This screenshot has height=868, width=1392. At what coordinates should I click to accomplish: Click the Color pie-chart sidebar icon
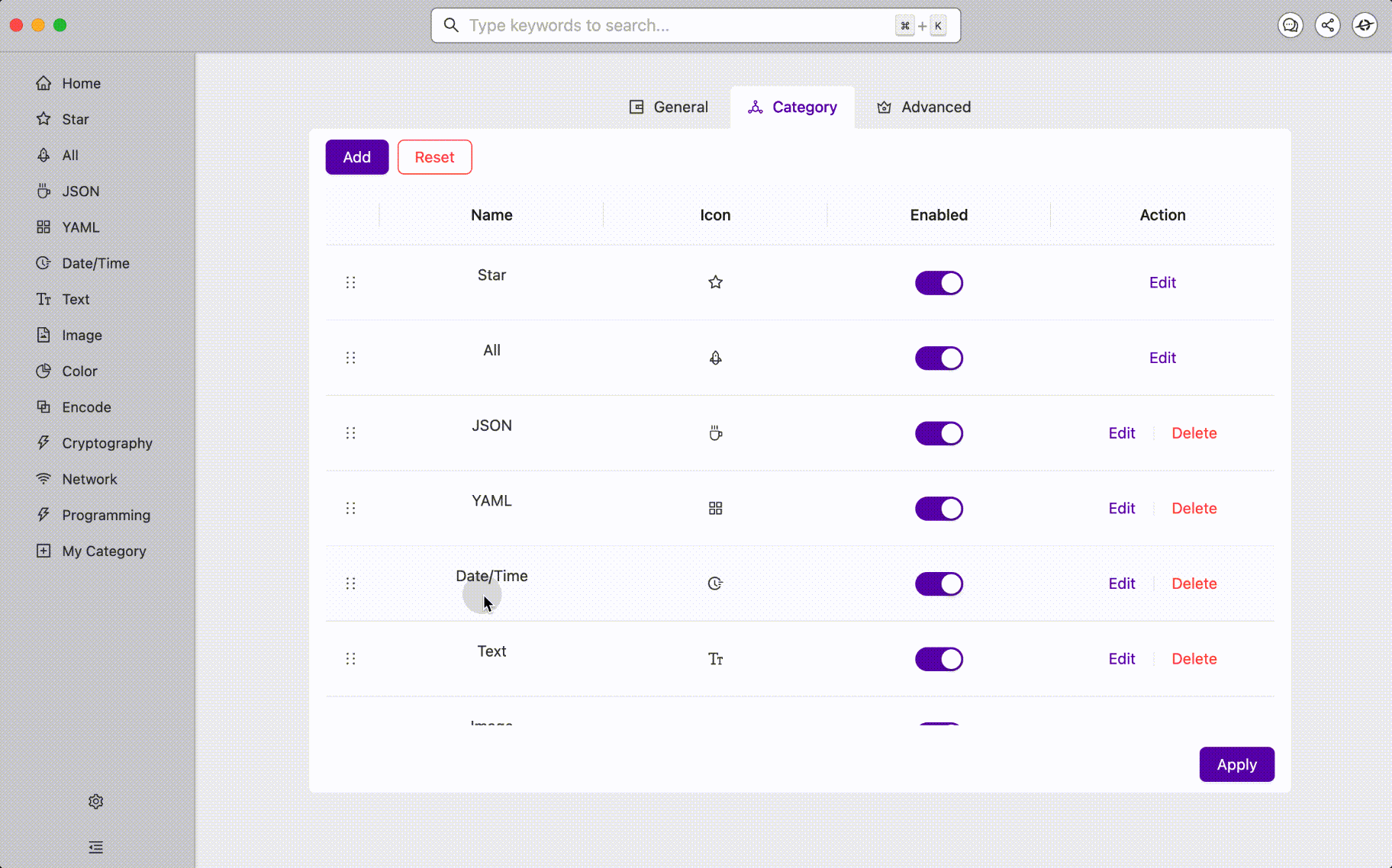tap(43, 371)
